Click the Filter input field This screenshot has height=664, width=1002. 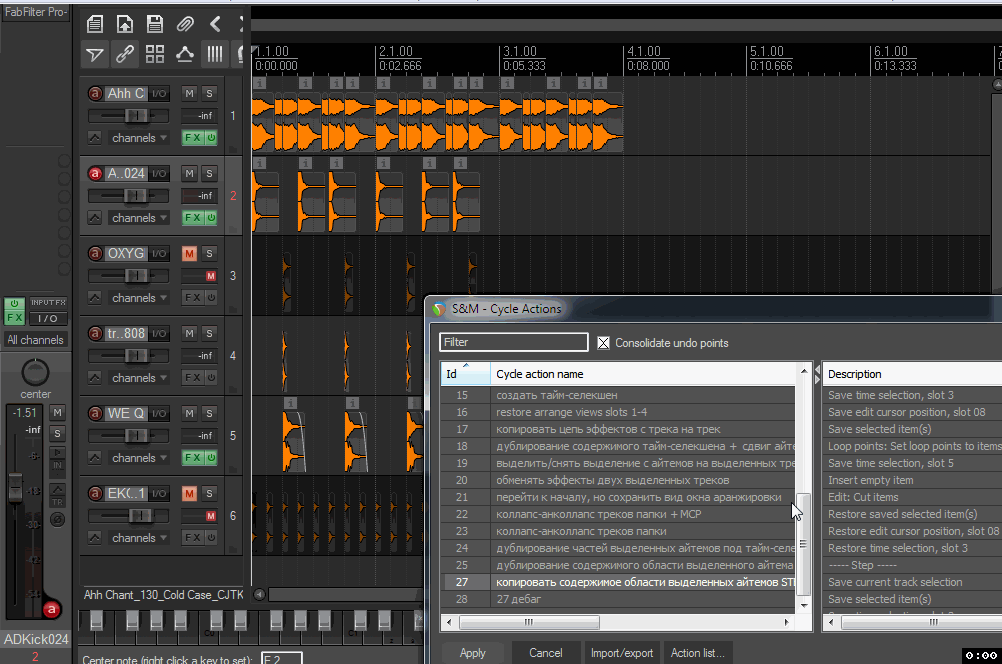pos(514,342)
